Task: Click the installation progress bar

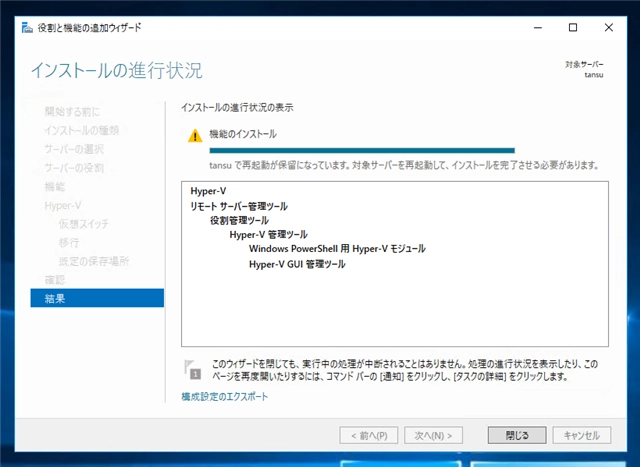Action: click(362, 151)
